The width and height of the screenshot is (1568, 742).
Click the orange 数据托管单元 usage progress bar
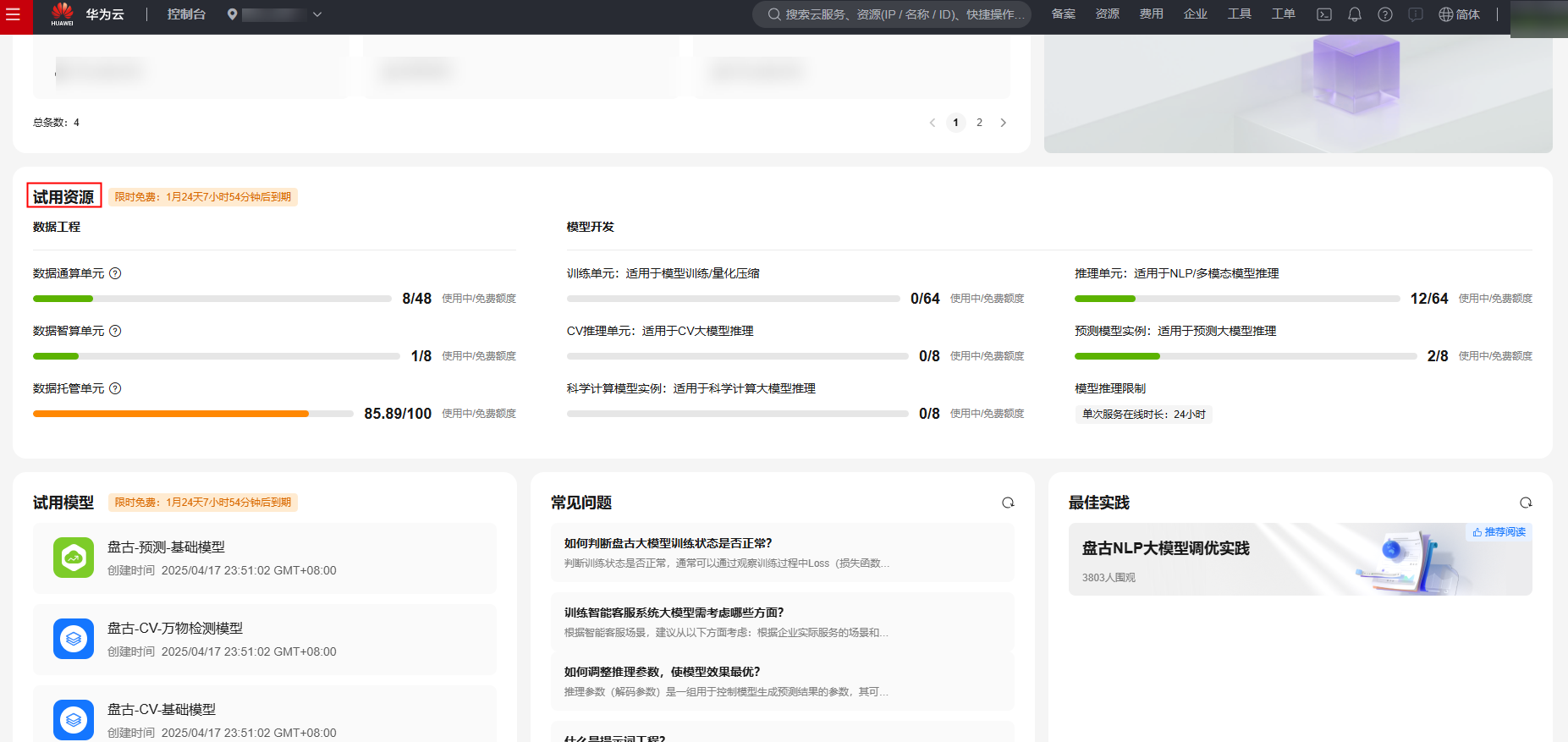171,414
